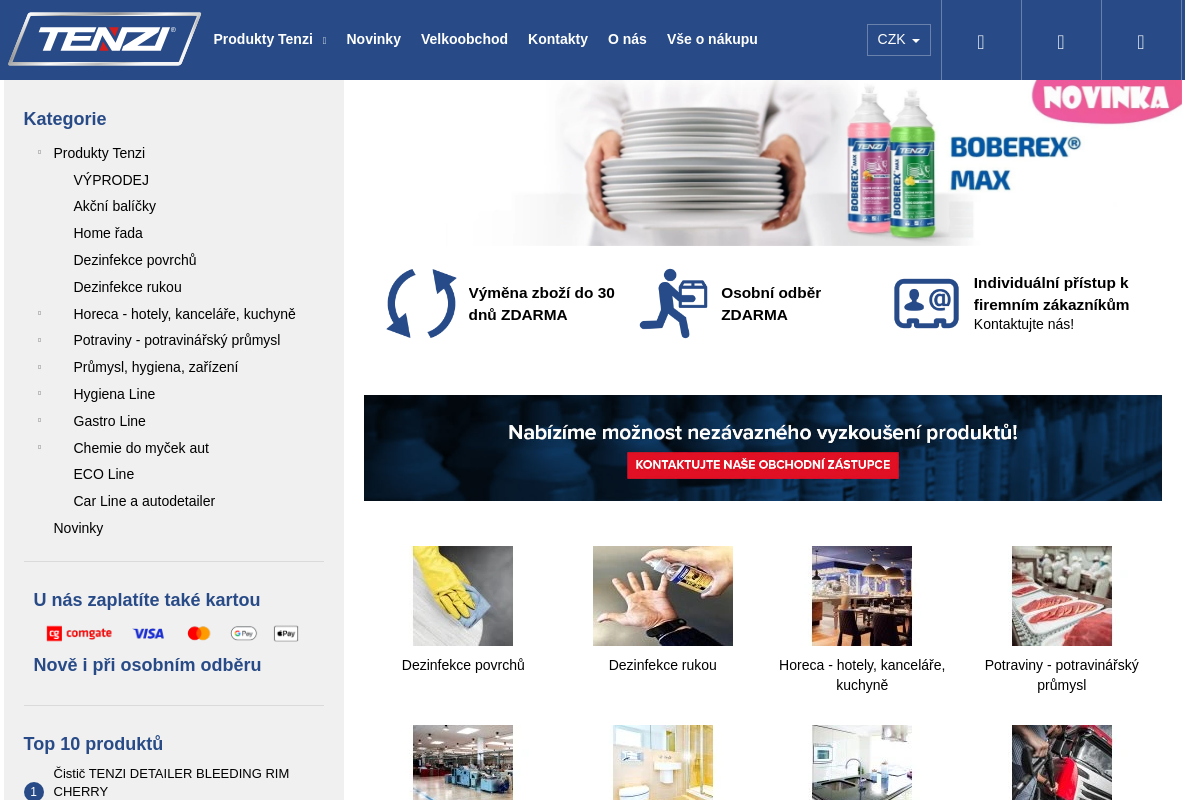This screenshot has height=800, width=1200.
Task: Click the TENZI logo in header
Action: coord(105,39)
